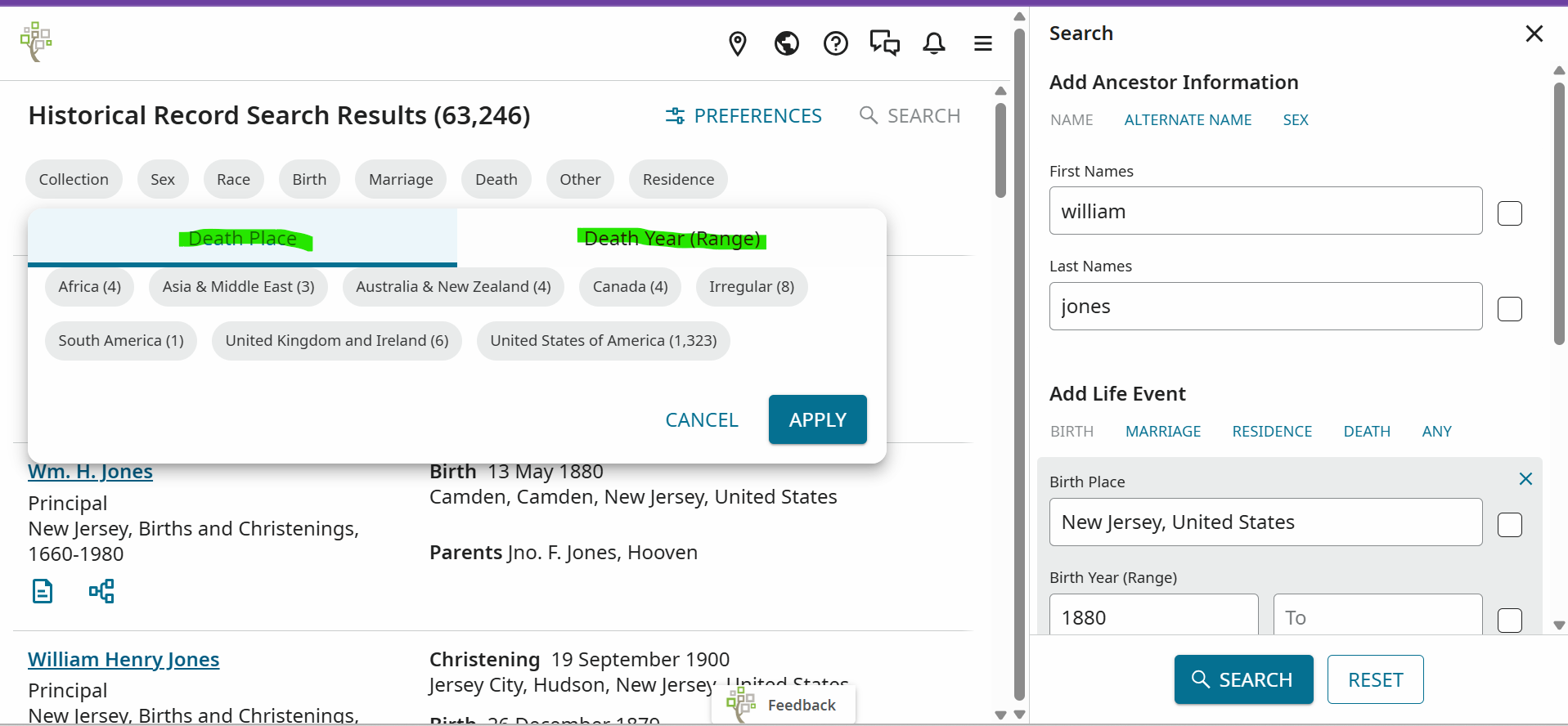Open the hamburger main menu
The height and width of the screenshot is (726, 1568).
[982, 43]
